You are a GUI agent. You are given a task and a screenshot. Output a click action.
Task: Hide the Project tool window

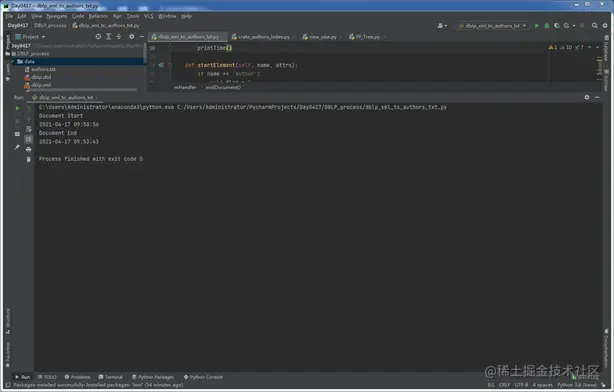(142, 36)
